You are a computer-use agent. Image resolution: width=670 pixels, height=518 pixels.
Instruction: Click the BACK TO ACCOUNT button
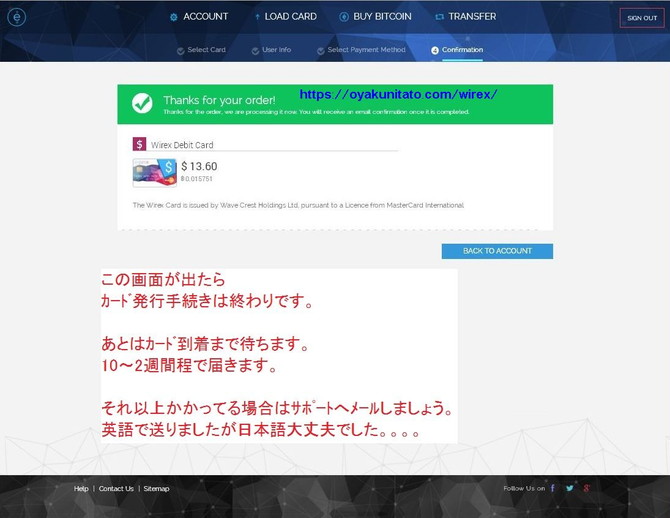click(x=497, y=251)
